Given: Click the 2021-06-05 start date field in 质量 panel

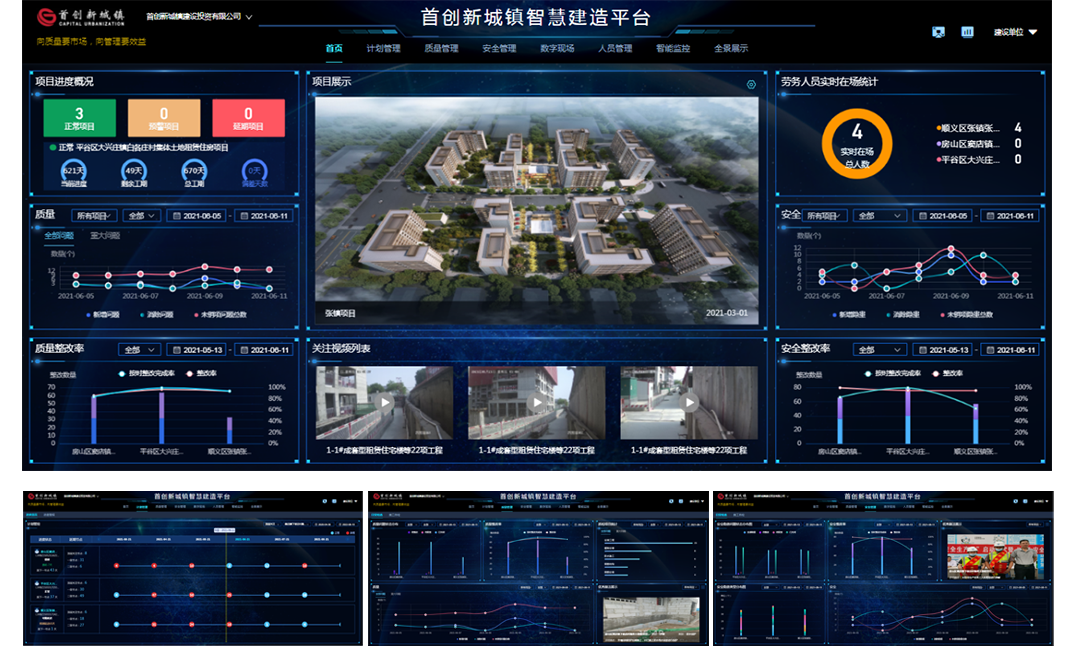Looking at the screenshot, I should (x=197, y=216).
